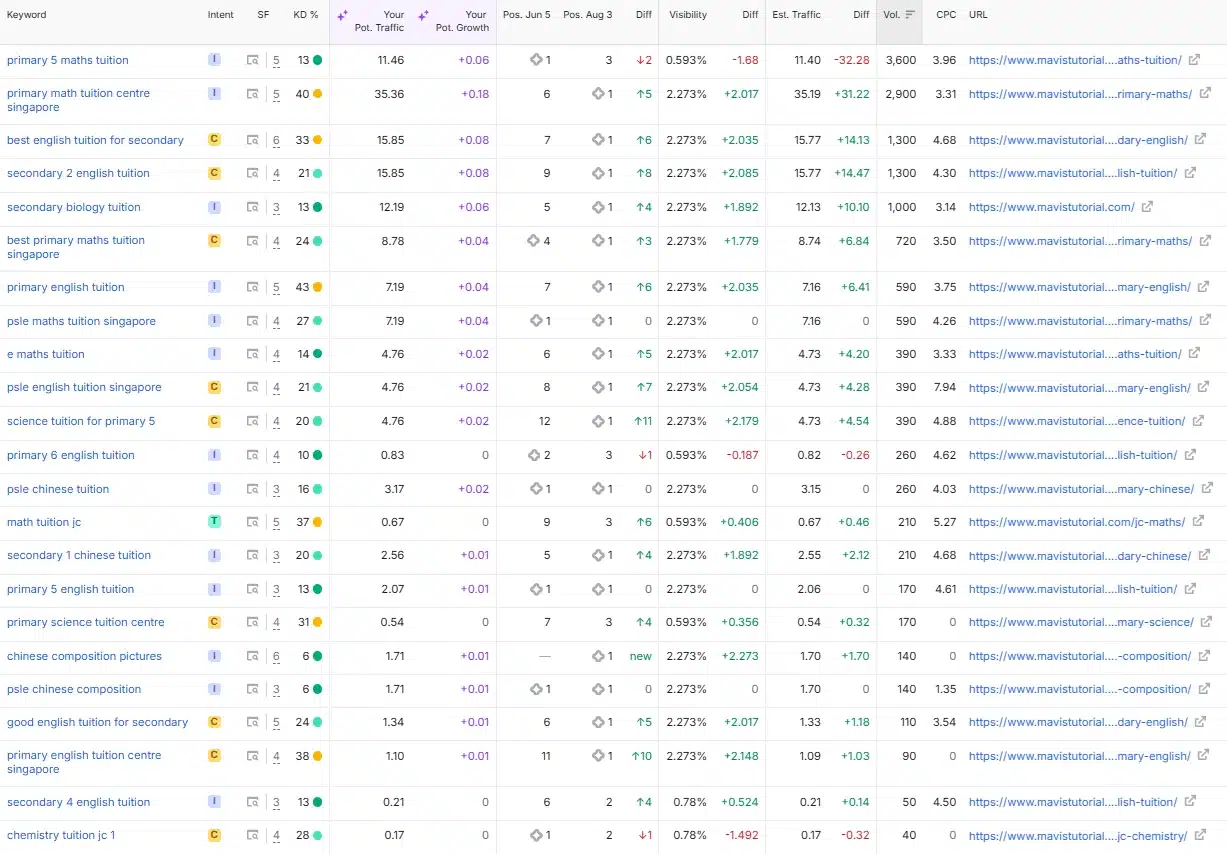
Task: Click informational I intent badge for primary 6 english tuition
Action: pyautogui.click(x=214, y=455)
